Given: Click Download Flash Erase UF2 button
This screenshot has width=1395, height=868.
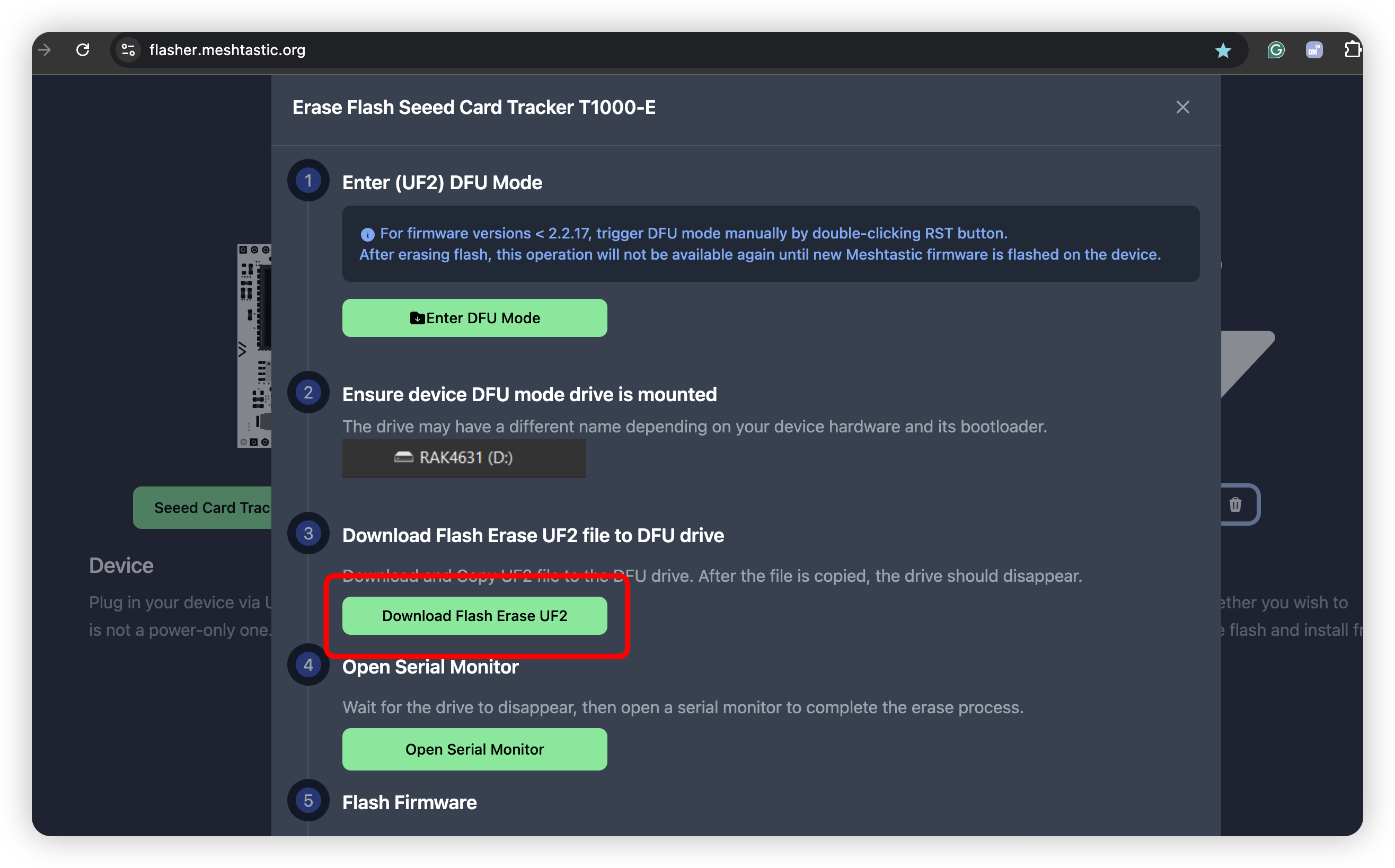Looking at the screenshot, I should pyautogui.click(x=475, y=615).
